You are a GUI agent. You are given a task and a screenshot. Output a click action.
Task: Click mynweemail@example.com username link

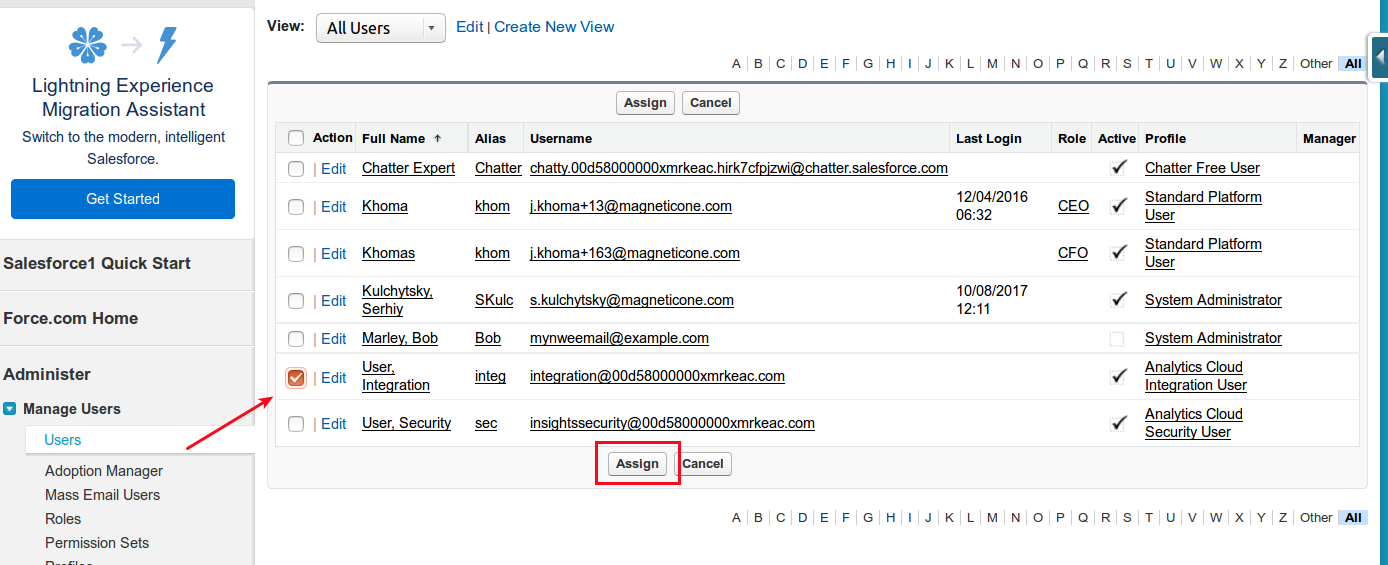pyautogui.click(x=619, y=338)
